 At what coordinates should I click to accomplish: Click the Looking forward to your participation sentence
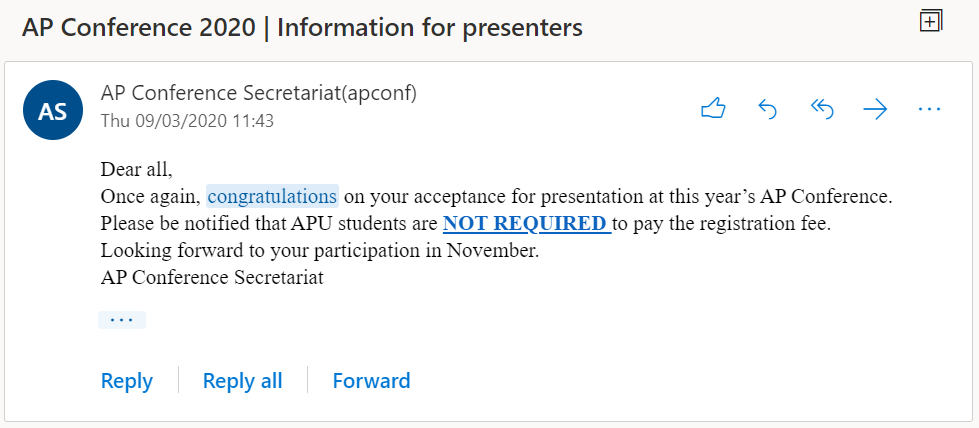click(320, 251)
